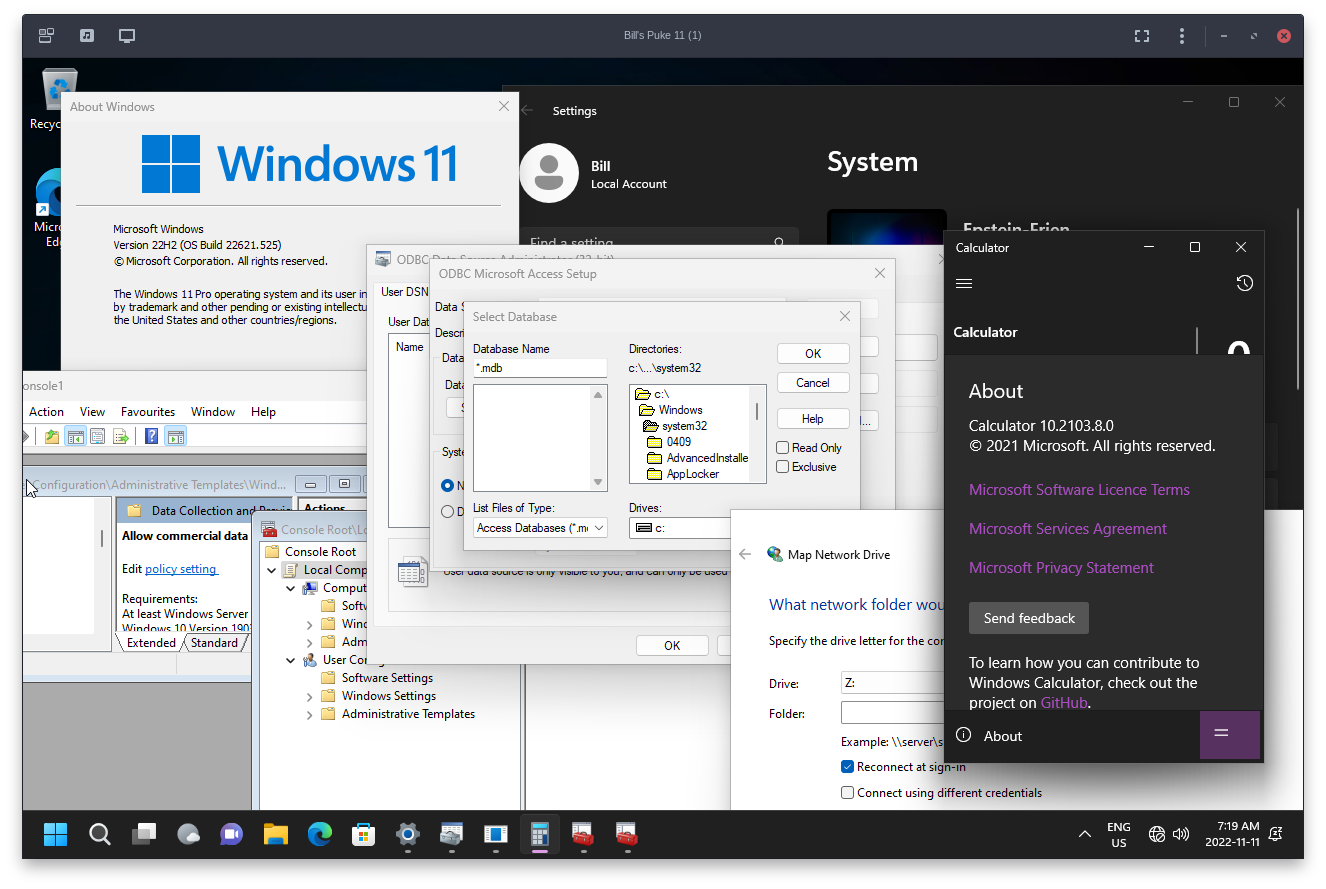Click Send feedback in Calculator About
Image resolution: width=1326 pixels, height=889 pixels.
[x=1029, y=618]
